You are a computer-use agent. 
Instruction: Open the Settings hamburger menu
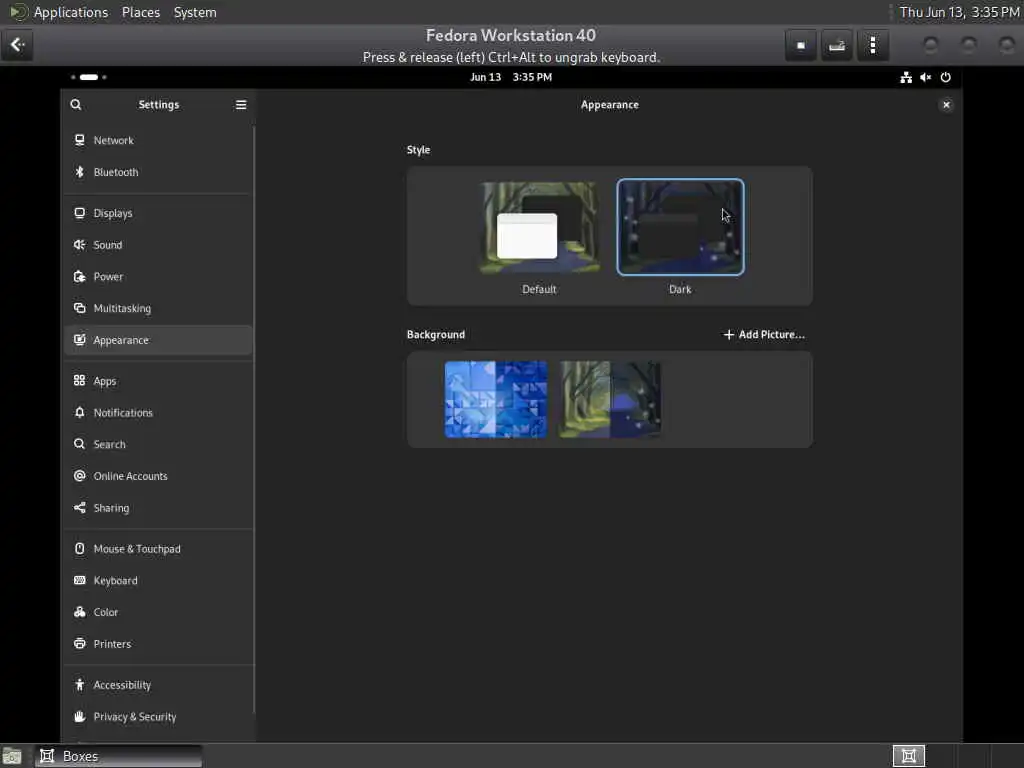241,104
